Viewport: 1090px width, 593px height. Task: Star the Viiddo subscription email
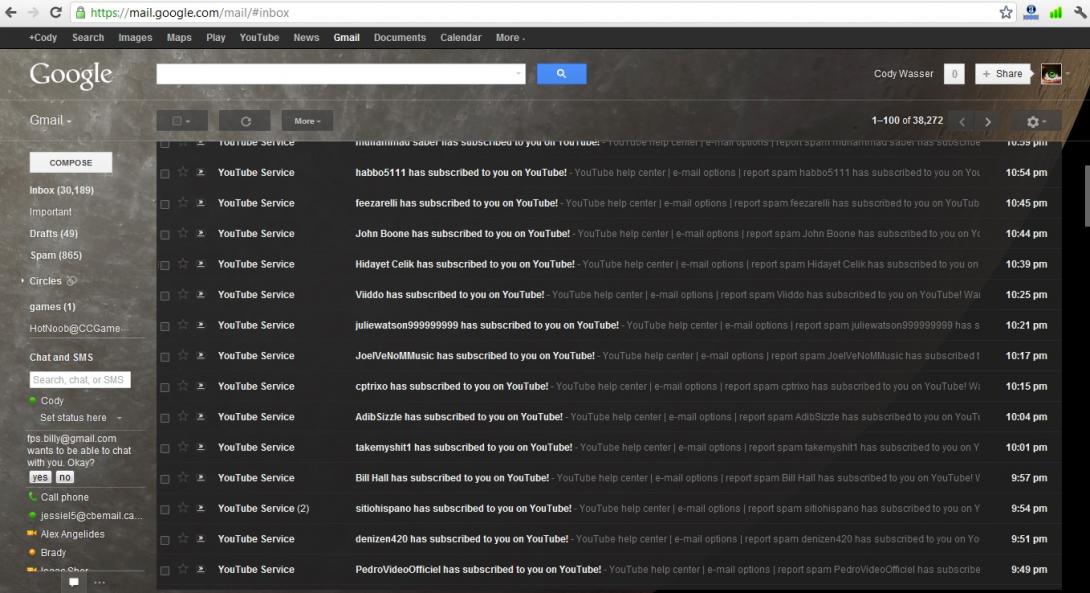pos(183,294)
